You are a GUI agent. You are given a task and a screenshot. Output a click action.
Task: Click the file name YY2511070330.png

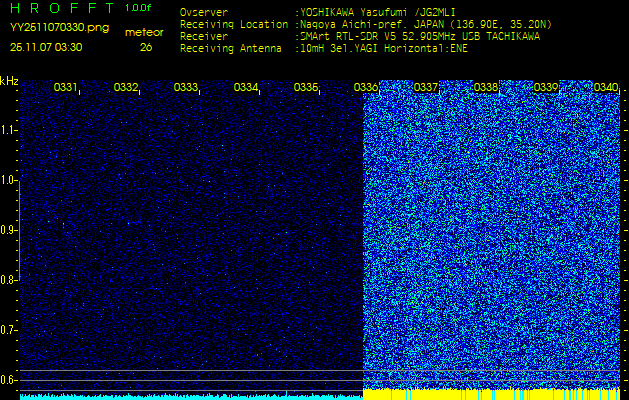point(59,28)
